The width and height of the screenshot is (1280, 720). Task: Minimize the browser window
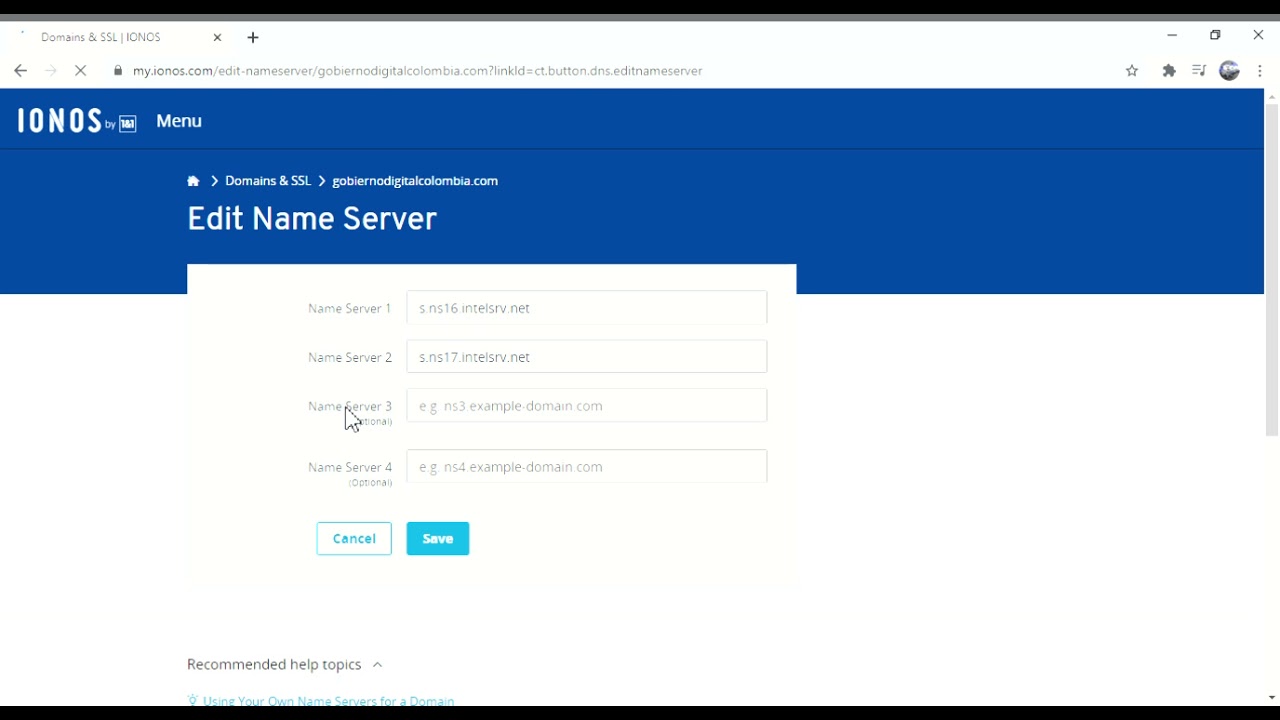(x=1172, y=36)
